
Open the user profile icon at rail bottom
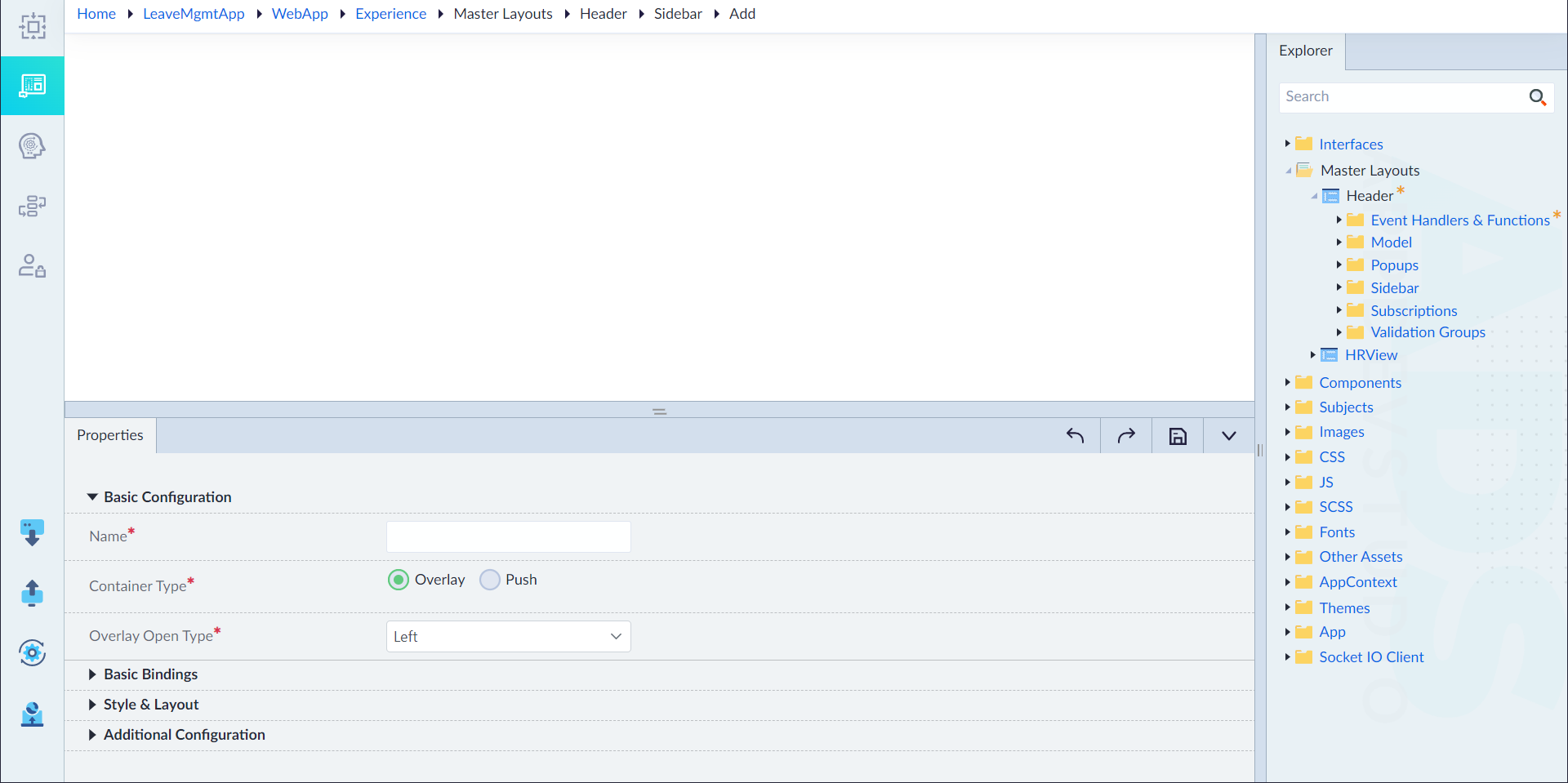[x=32, y=714]
